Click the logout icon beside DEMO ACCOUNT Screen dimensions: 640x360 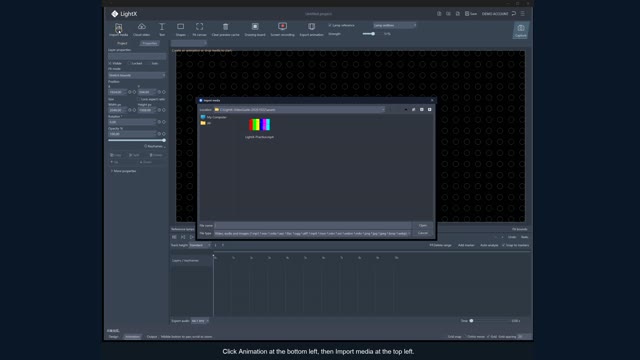(513, 13)
